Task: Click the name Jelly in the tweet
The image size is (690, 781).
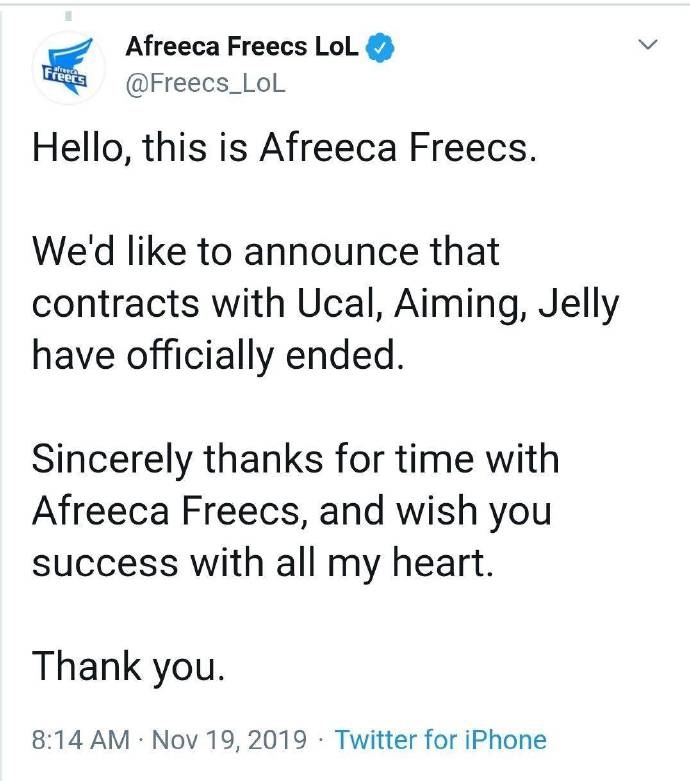Action: click(579, 302)
